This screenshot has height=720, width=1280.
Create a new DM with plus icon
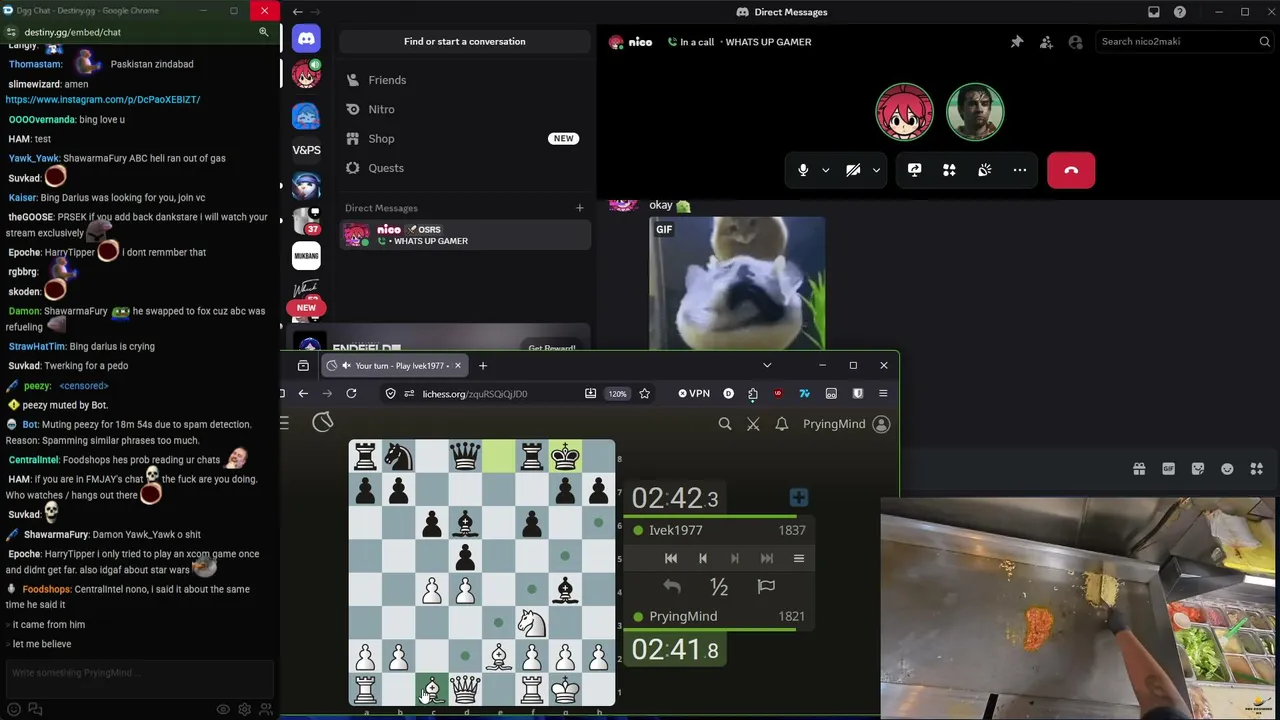point(579,208)
